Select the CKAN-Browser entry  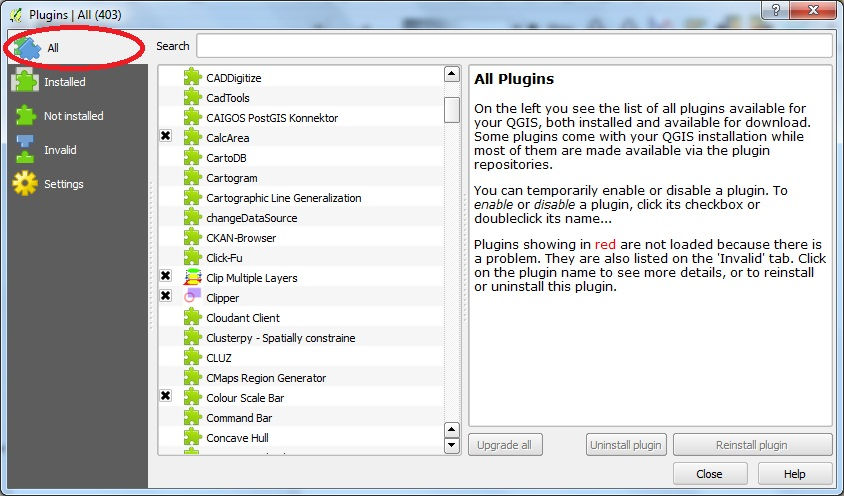click(241, 238)
